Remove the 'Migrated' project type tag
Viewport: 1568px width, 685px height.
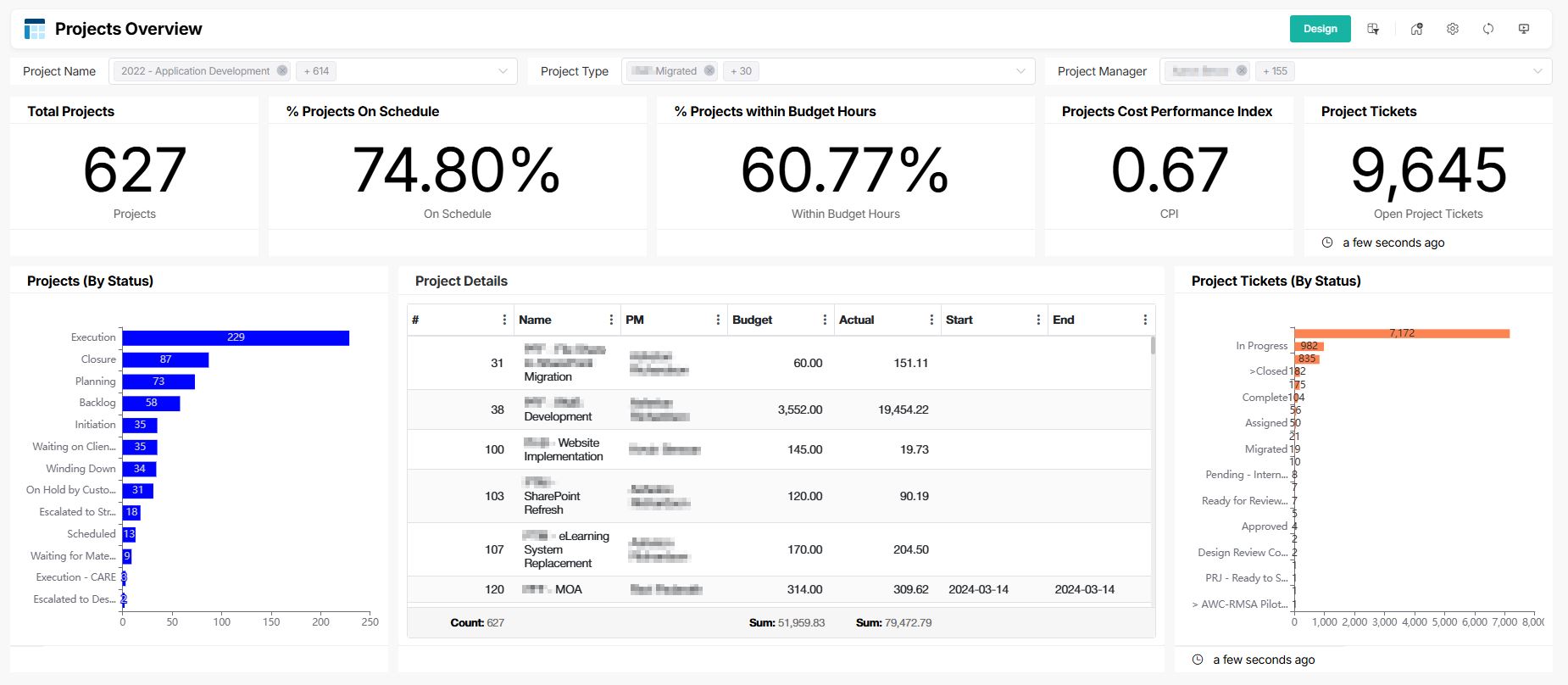coord(709,71)
